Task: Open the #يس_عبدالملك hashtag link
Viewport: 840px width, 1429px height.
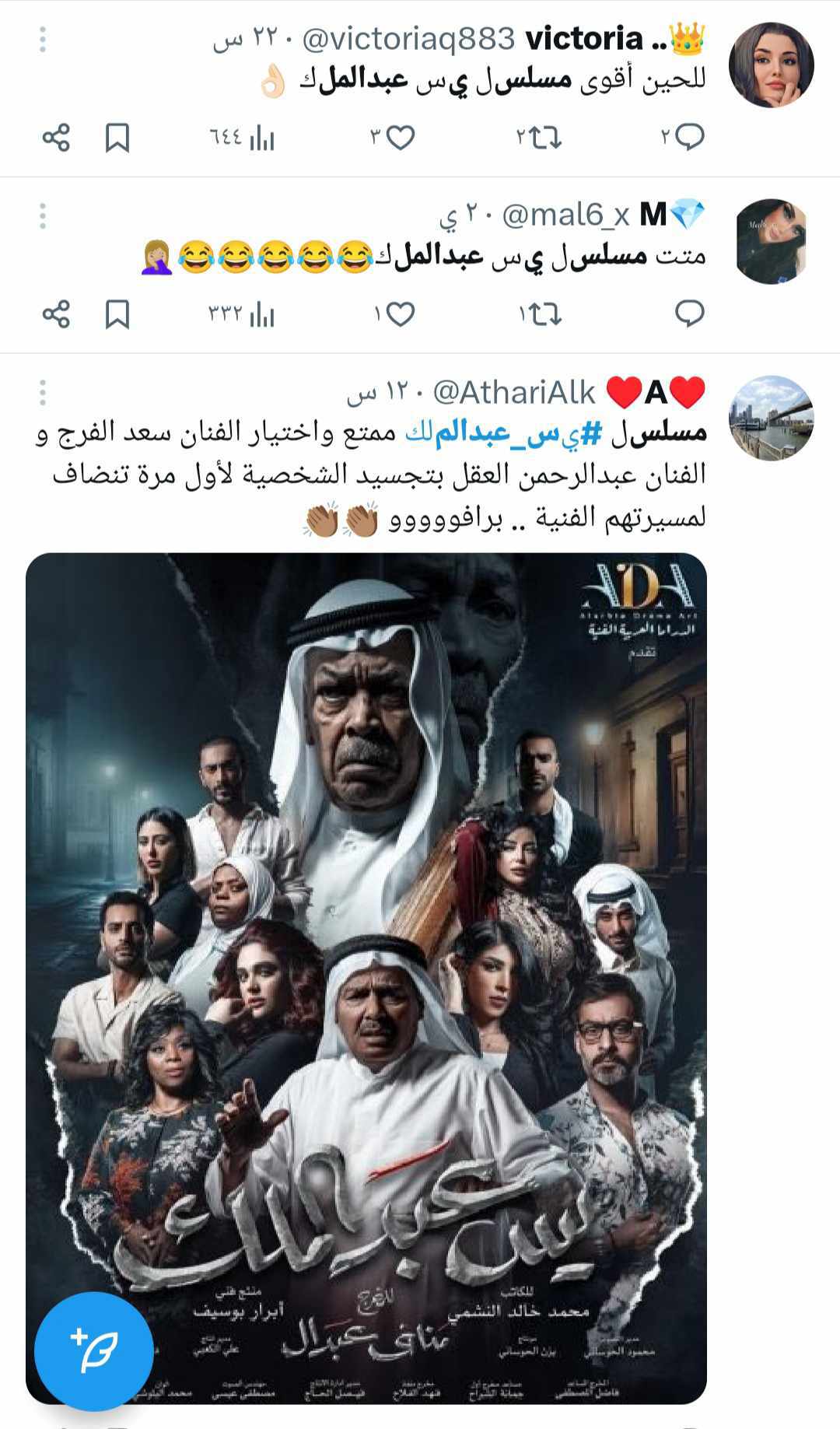Action: [x=503, y=434]
